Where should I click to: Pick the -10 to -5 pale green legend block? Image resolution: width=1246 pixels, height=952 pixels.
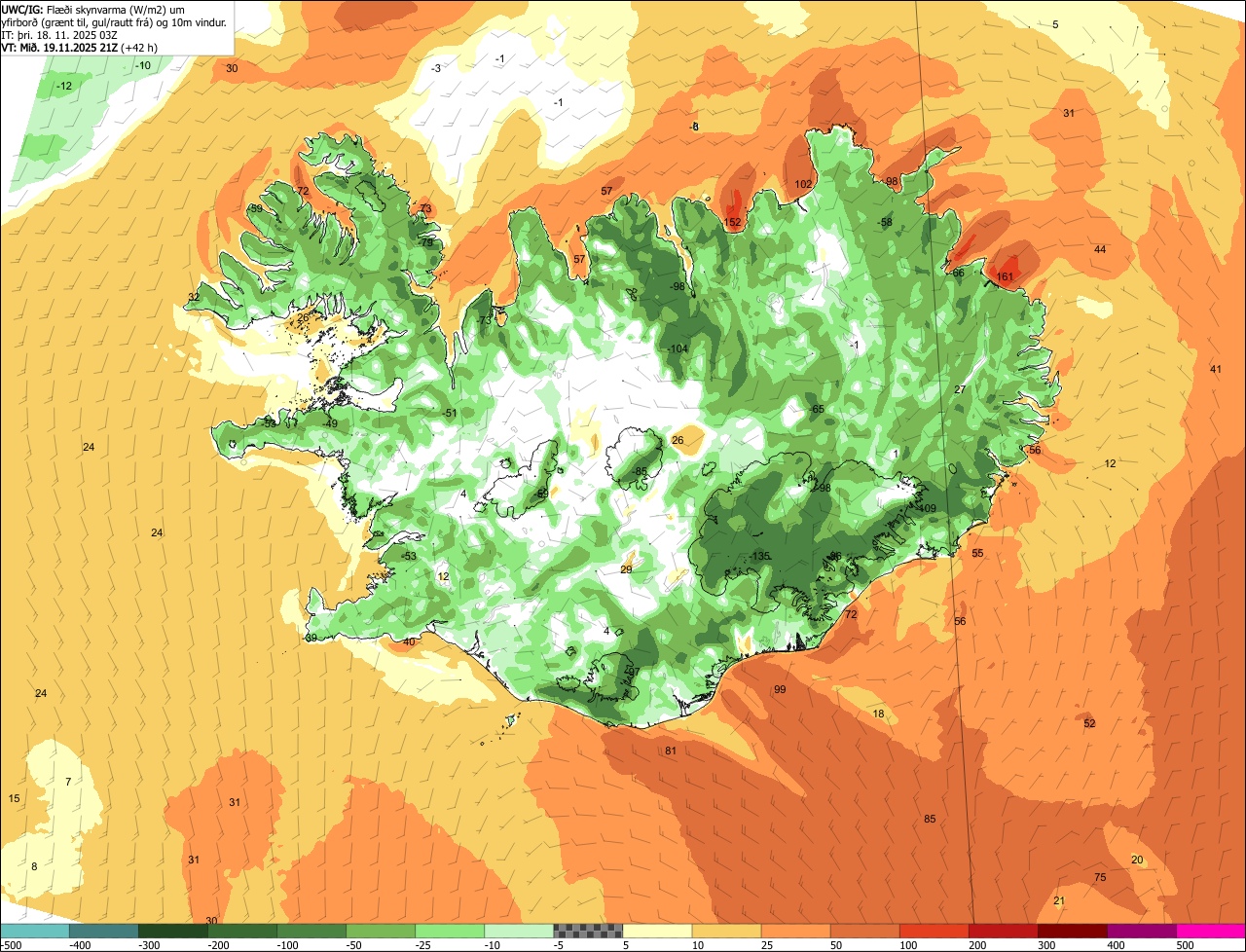519,930
